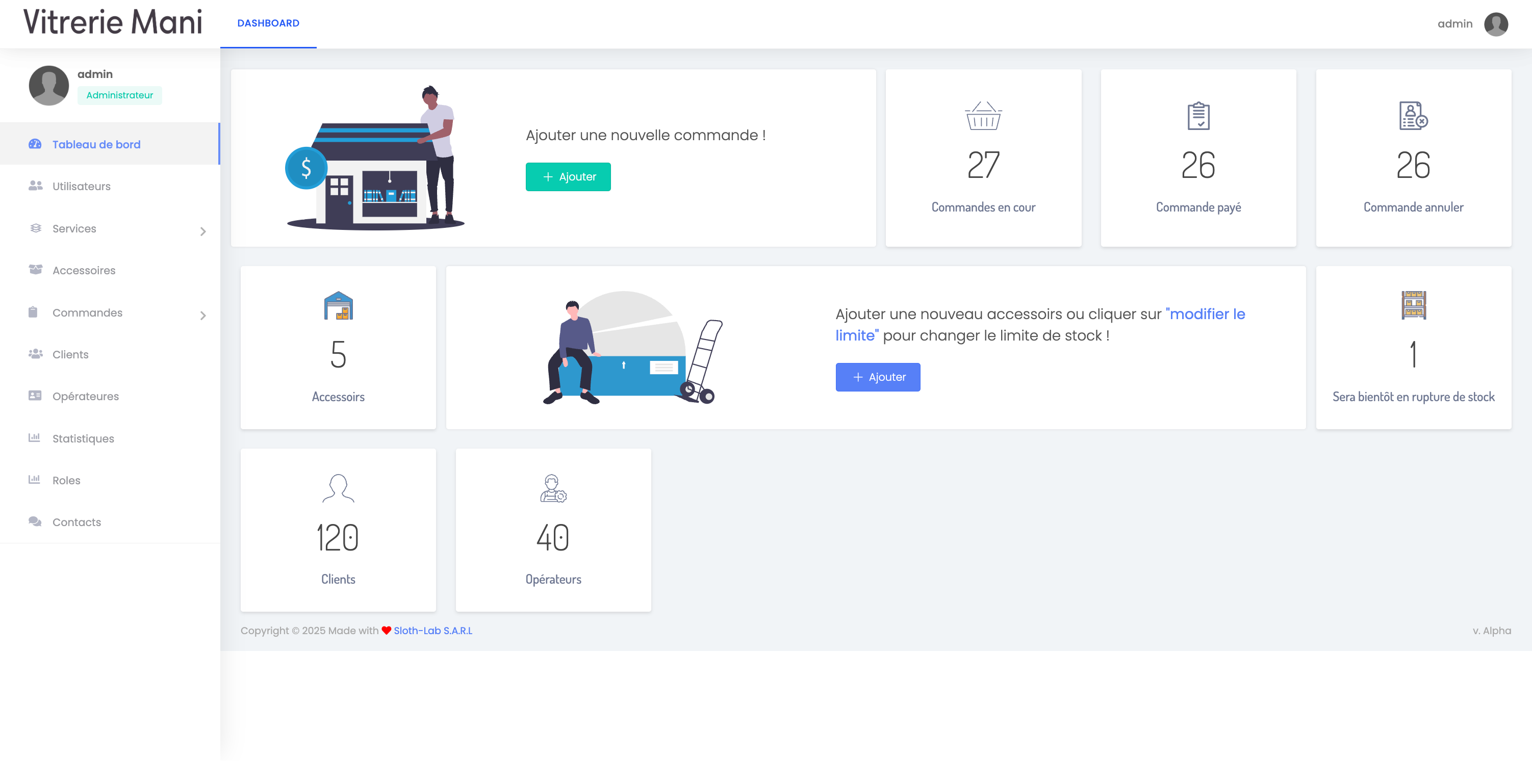Click the warehouse icon on Accessoirs card
1532x784 pixels.
click(x=339, y=305)
